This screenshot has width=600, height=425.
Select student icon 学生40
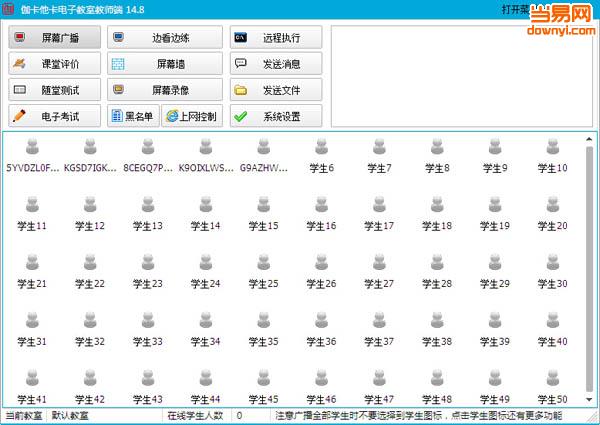(x=553, y=320)
